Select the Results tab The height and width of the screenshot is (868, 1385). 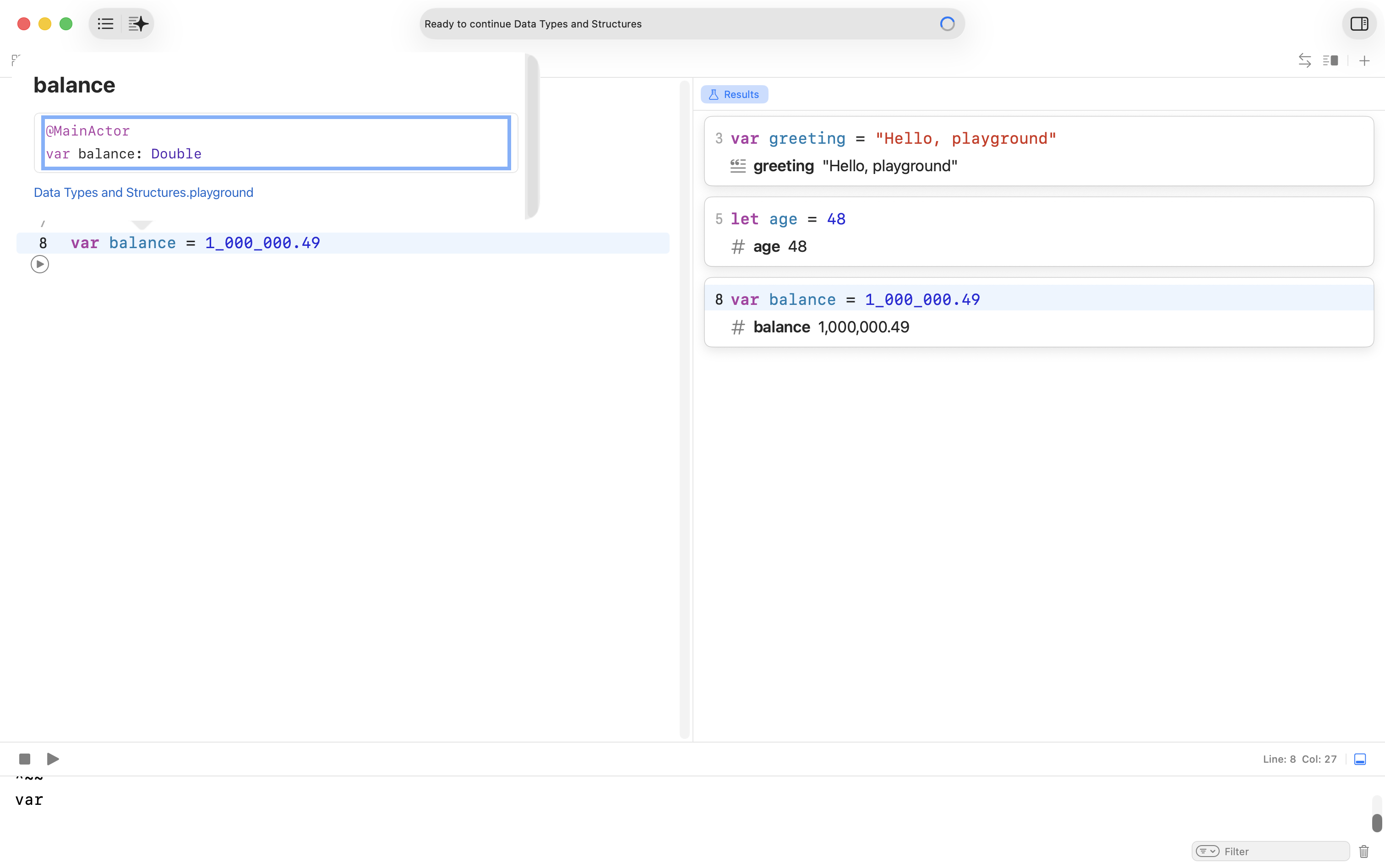click(734, 94)
